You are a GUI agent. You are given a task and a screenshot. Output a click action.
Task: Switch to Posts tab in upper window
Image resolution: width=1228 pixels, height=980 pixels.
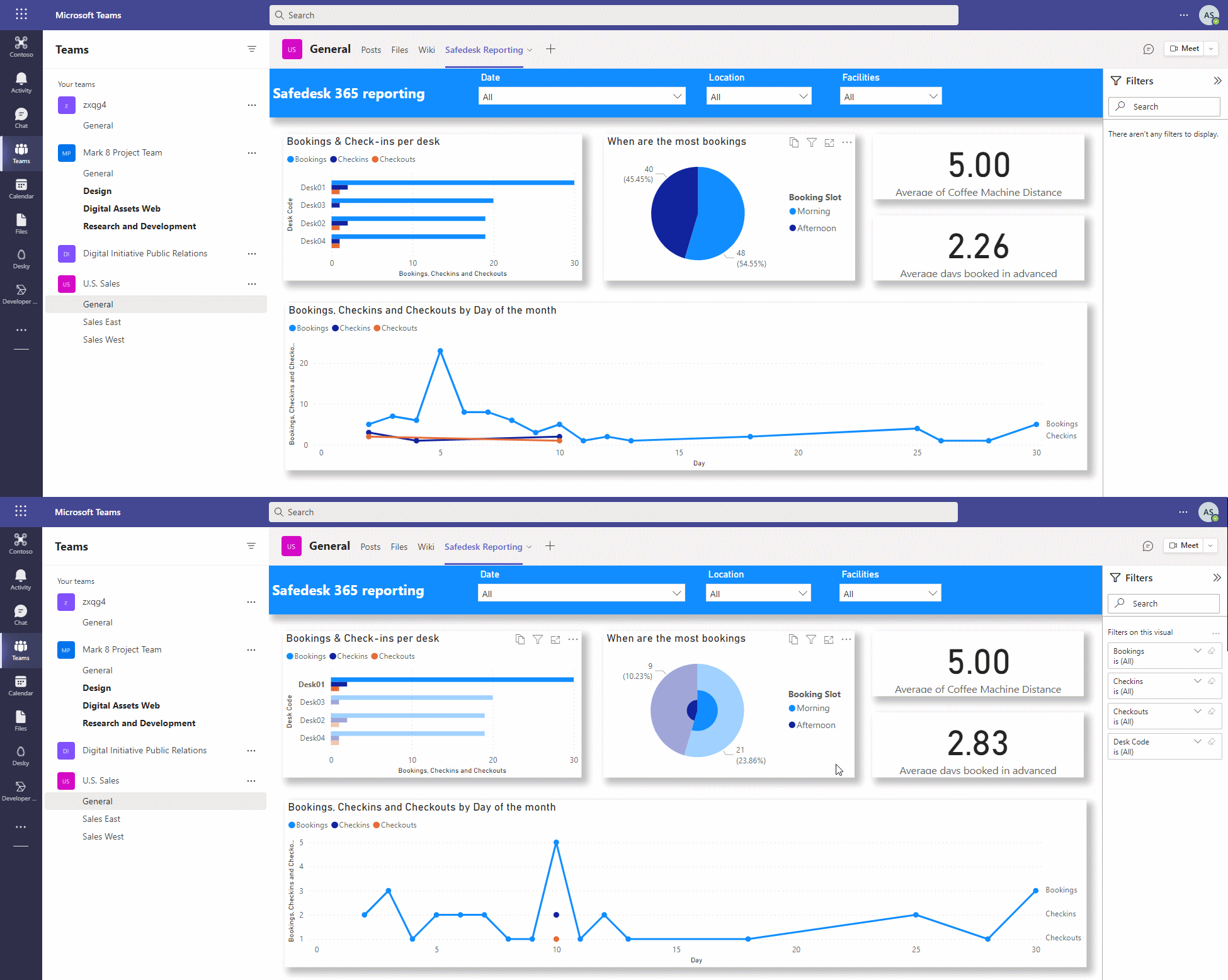(371, 50)
